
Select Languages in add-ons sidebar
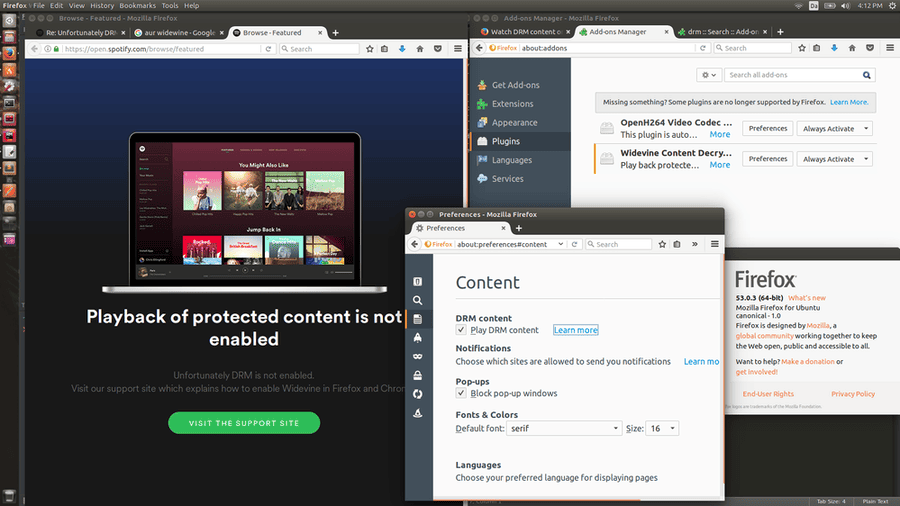521,160
